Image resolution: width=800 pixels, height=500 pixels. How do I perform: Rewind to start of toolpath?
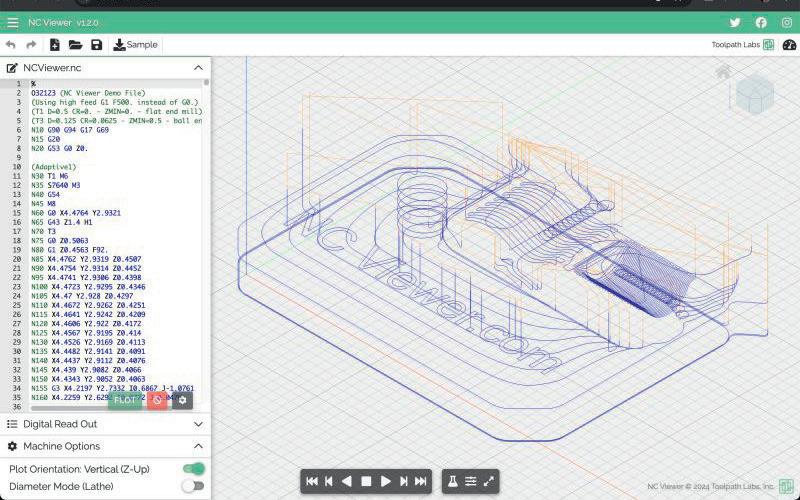[312, 481]
